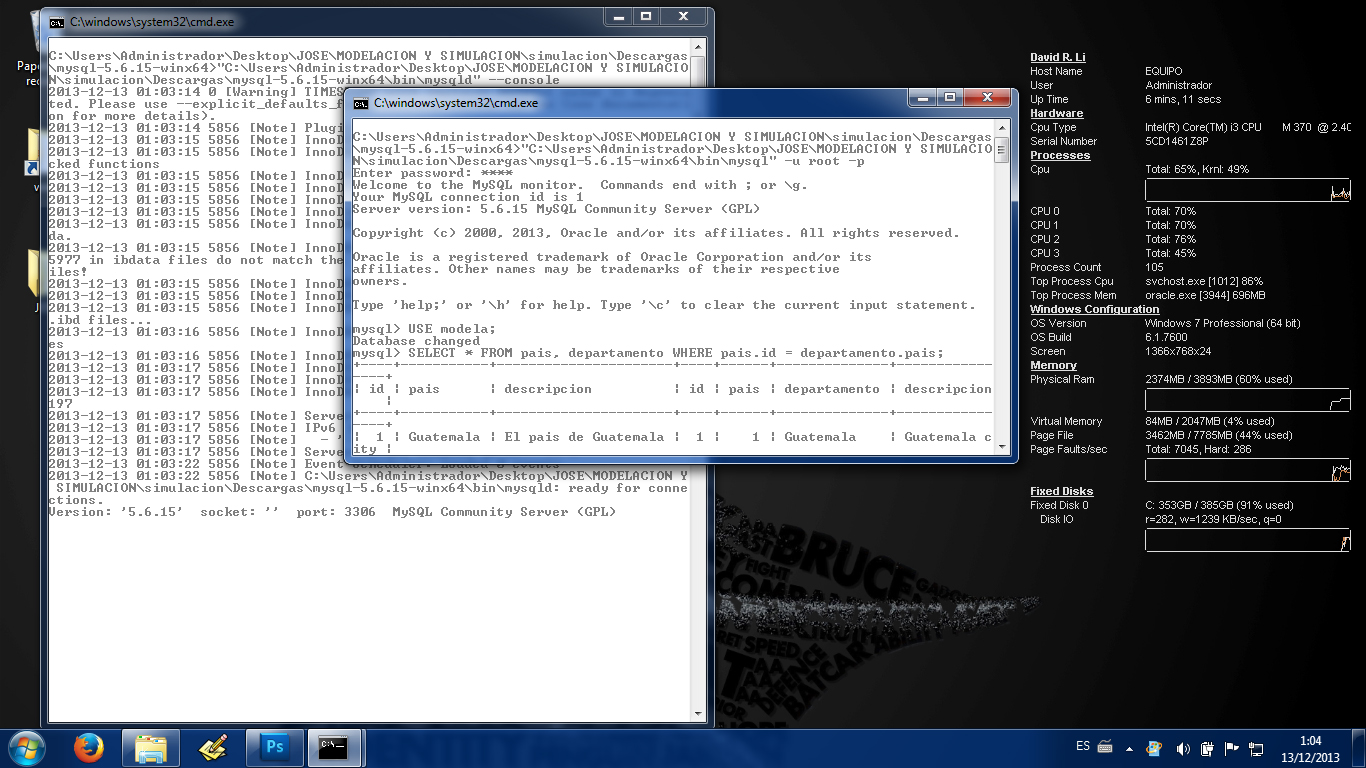Click the "Version: '5.6.15' socket" line in mysqld console
1366x768 pixels.
coord(332,512)
